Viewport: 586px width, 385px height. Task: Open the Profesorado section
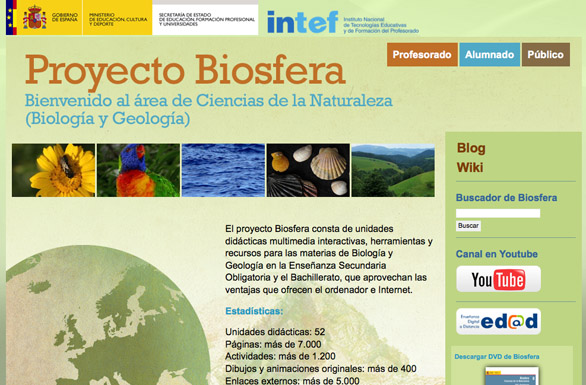[x=422, y=55]
